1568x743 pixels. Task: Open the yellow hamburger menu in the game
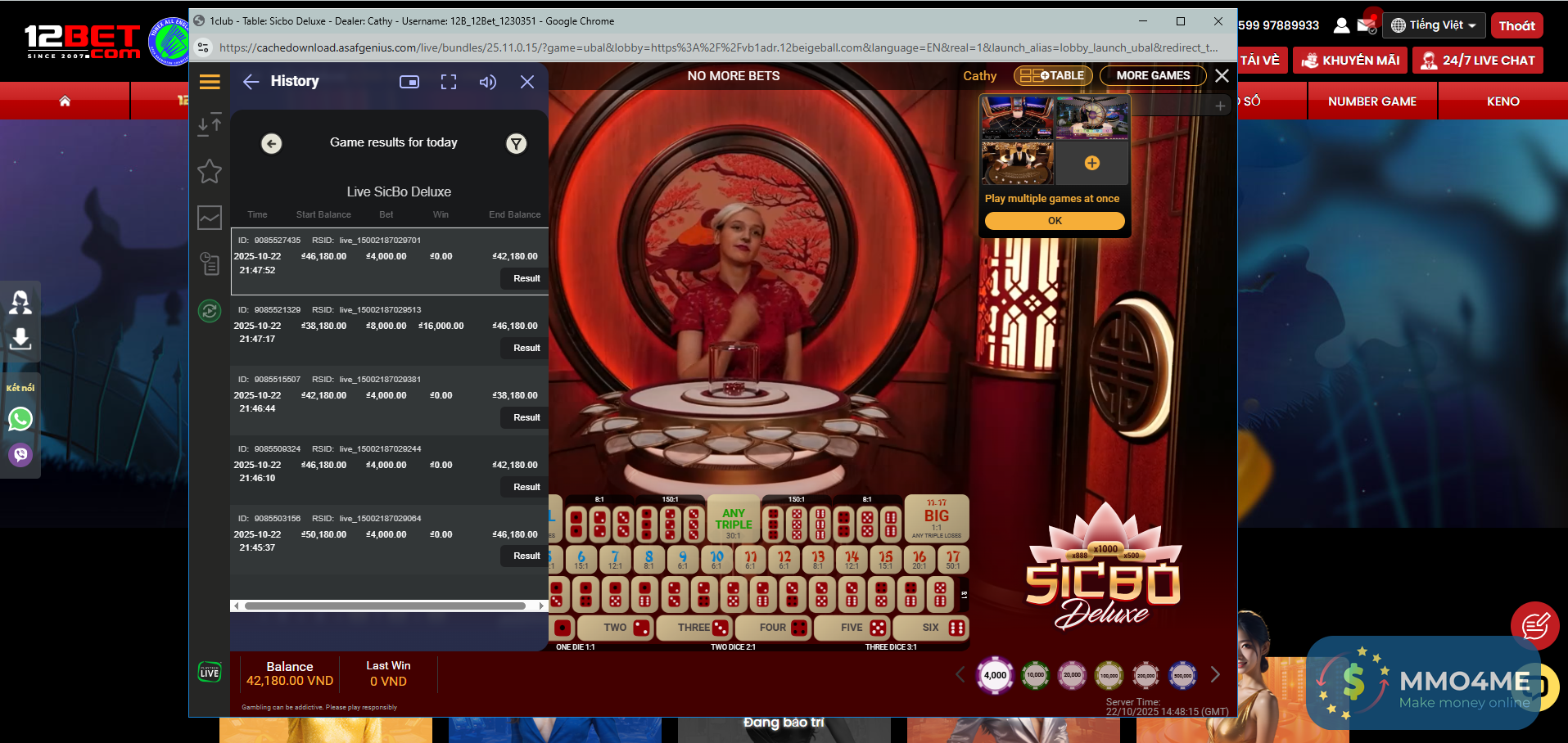[210, 82]
